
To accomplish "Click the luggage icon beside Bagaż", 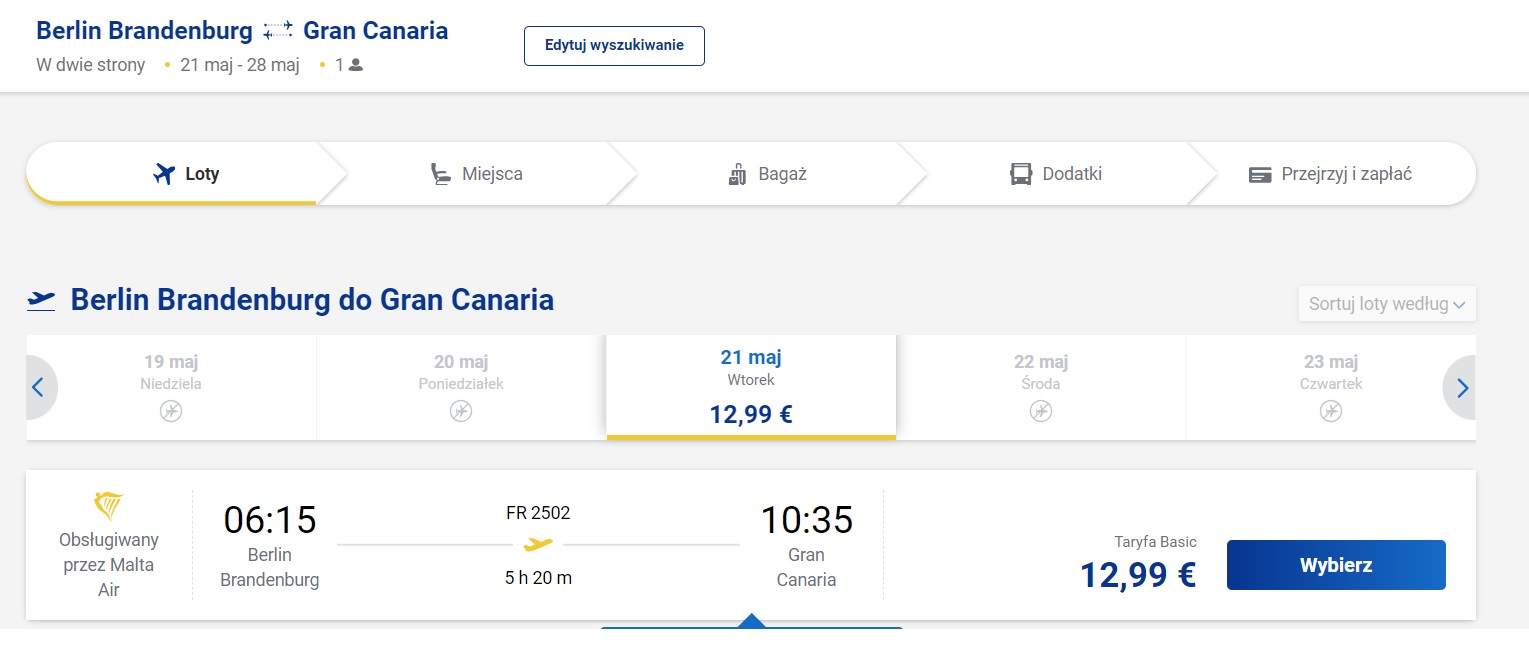I will (x=738, y=174).
